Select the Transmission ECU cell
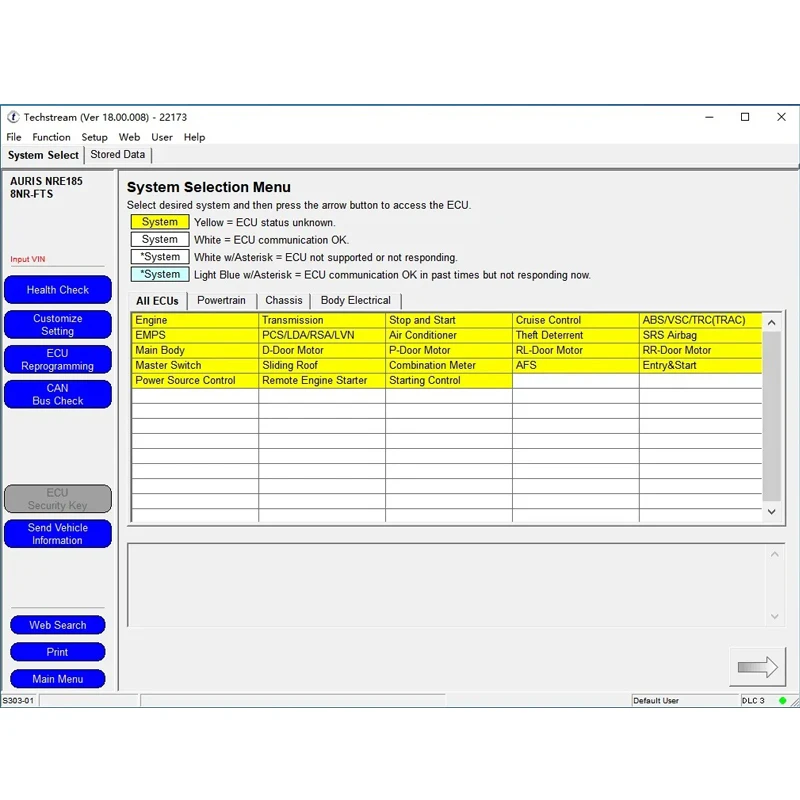This screenshot has width=800, height=800. [x=322, y=320]
